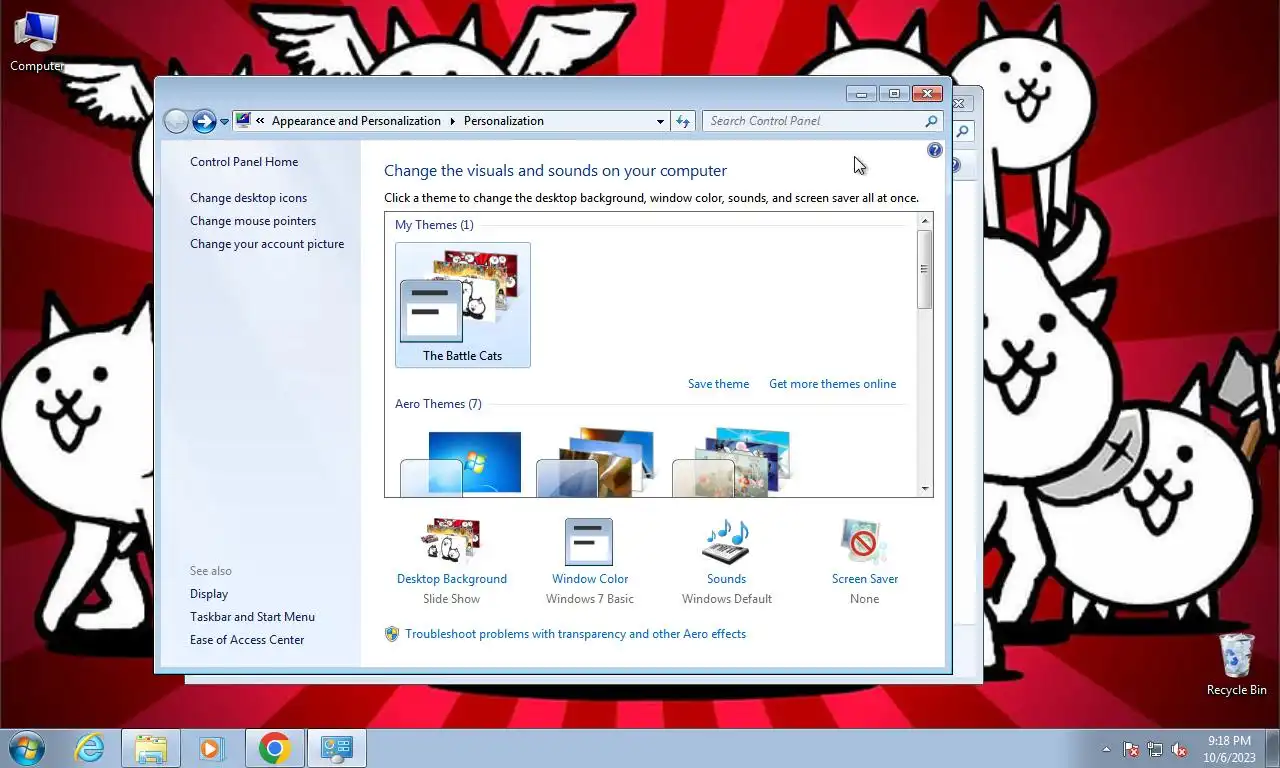The height and width of the screenshot is (768, 1280).
Task: Click the themes list scroll down arrow
Action: point(925,489)
